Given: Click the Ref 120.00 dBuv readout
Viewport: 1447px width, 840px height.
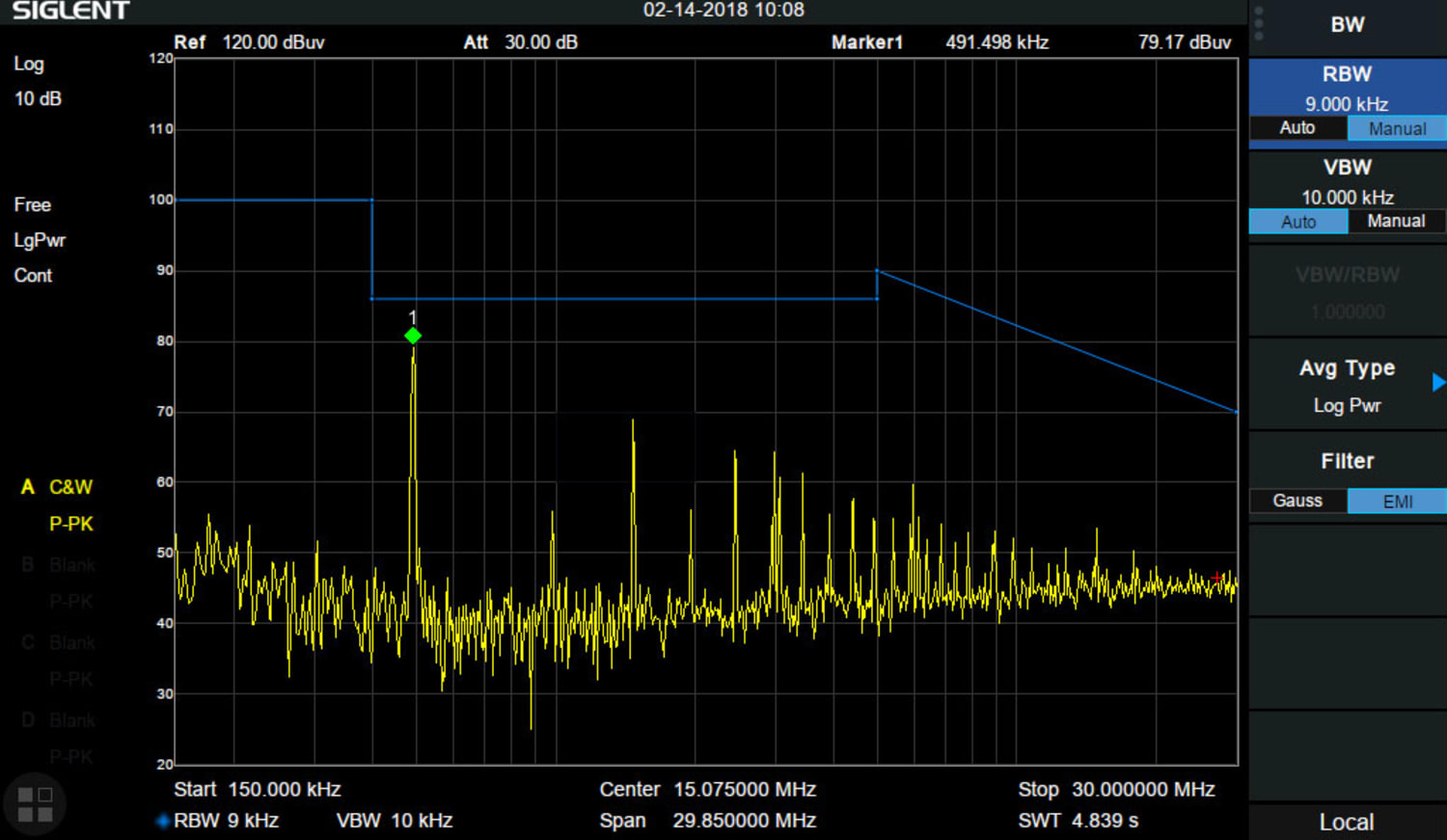Looking at the screenshot, I should (x=249, y=42).
